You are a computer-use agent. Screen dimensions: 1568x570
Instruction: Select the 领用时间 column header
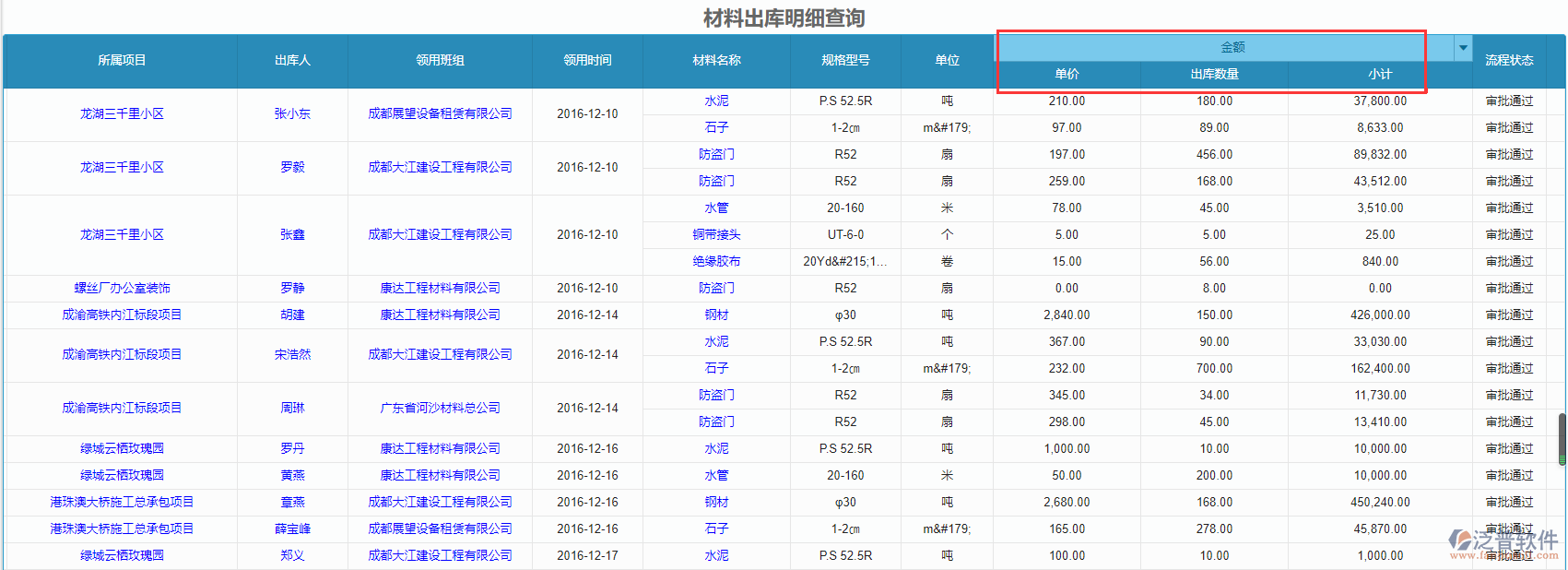(587, 61)
